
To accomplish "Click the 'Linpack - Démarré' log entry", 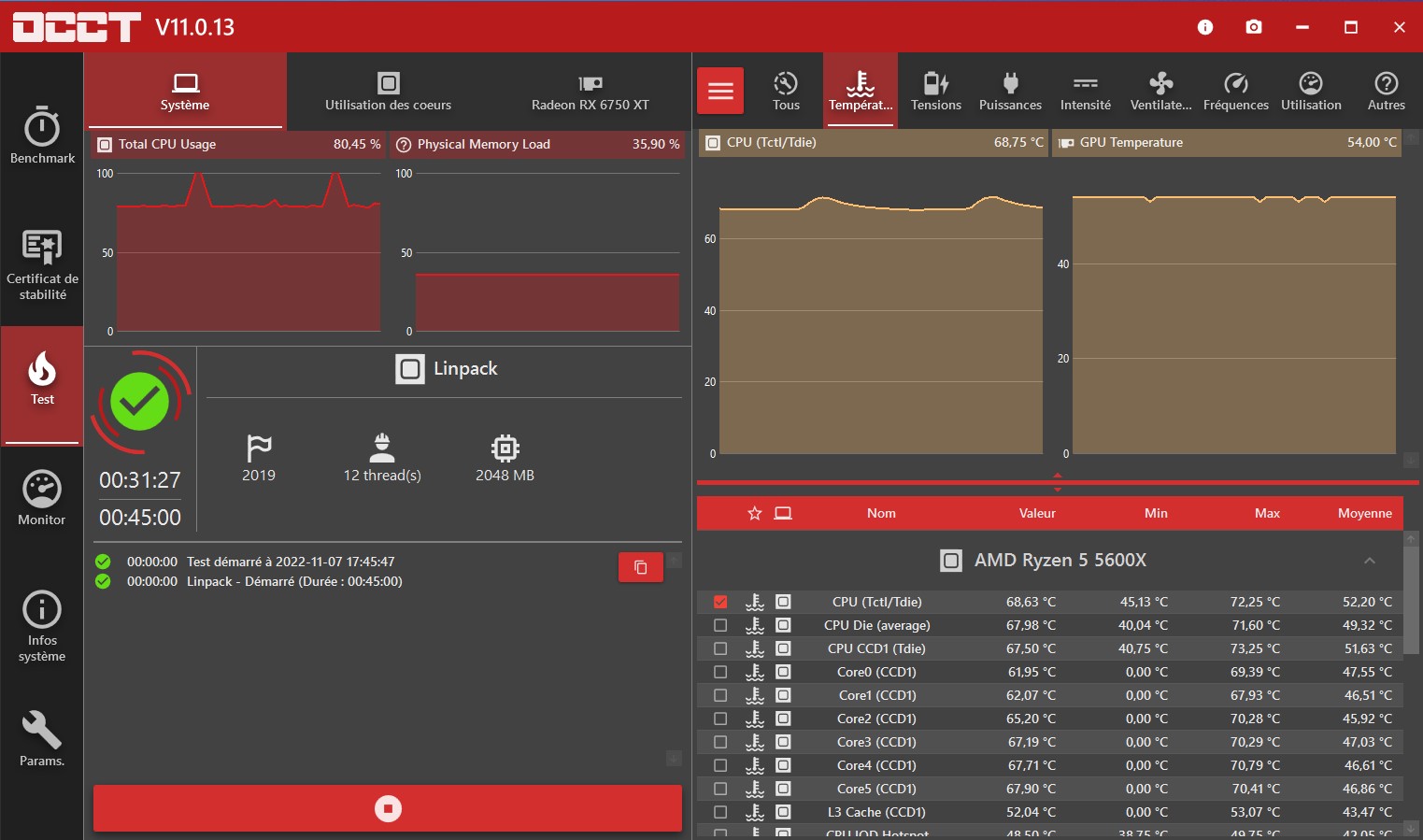I will [x=294, y=581].
